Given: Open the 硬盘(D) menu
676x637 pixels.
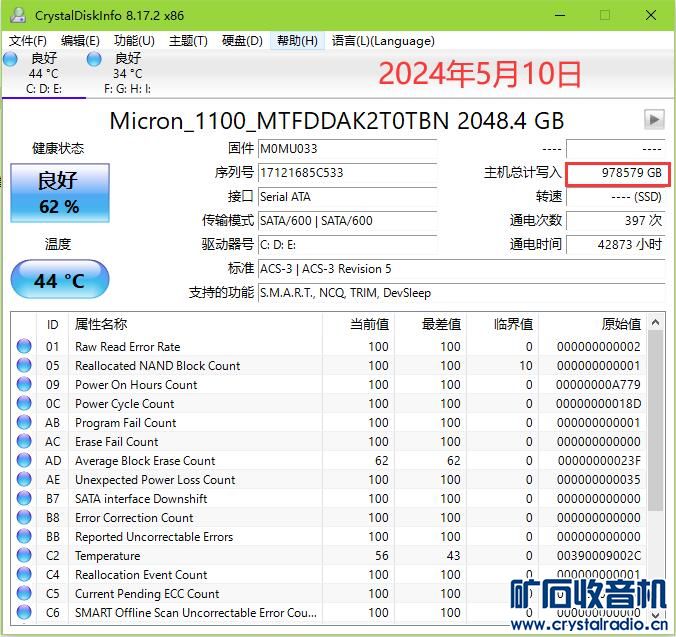Looking at the screenshot, I should point(242,41).
